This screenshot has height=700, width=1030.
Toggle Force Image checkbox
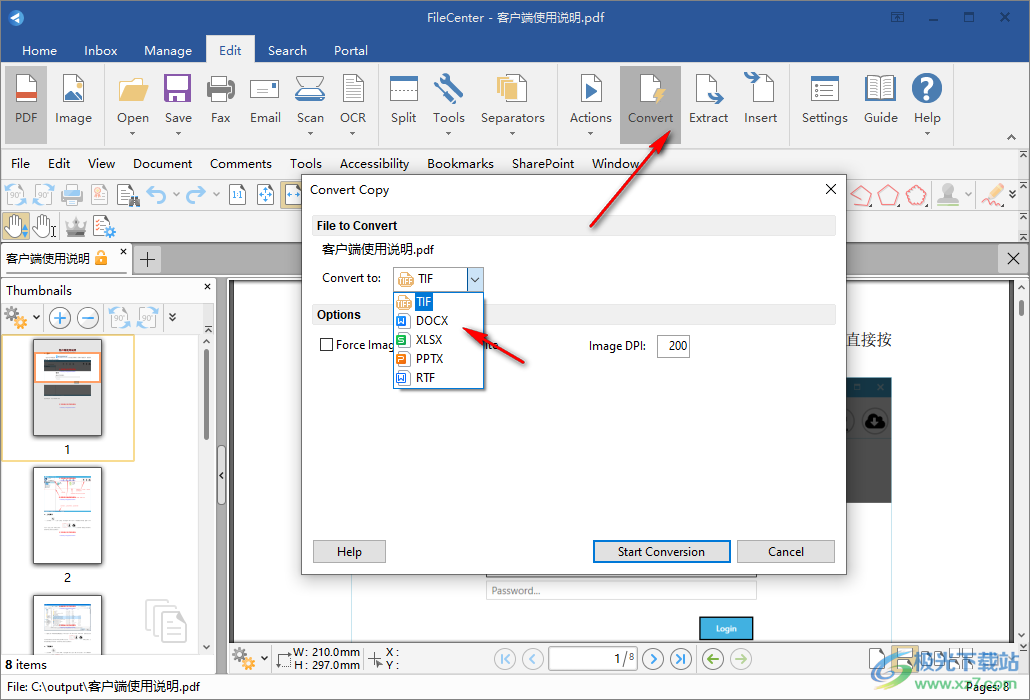click(326, 345)
